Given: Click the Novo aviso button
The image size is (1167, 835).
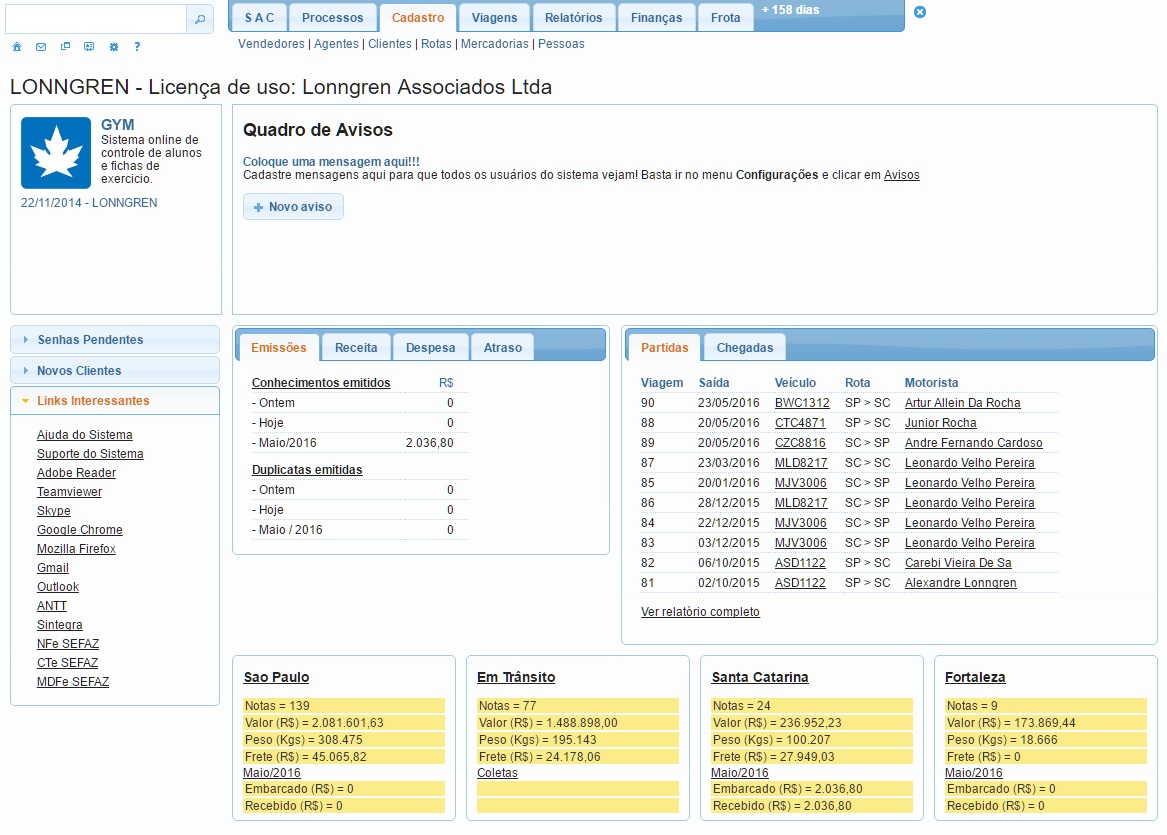Looking at the screenshot, I should click(x=293, y=207).
